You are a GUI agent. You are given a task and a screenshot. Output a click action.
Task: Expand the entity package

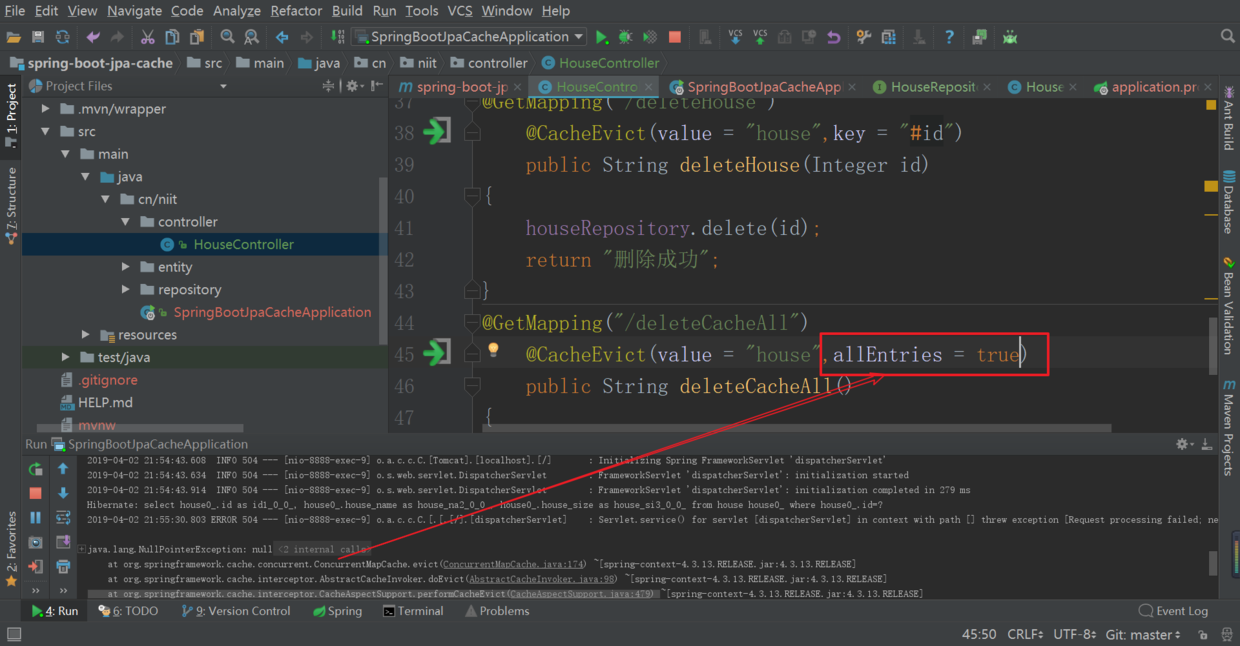tap(125, 267)
